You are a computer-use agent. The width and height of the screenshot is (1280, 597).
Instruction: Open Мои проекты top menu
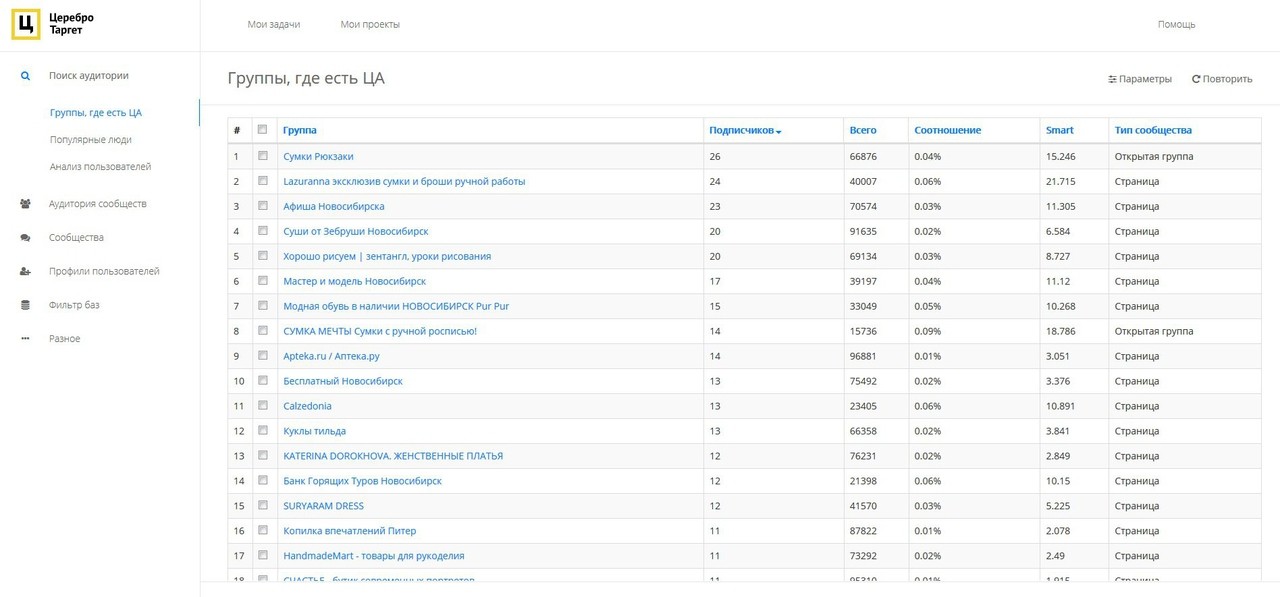(370, 25)
